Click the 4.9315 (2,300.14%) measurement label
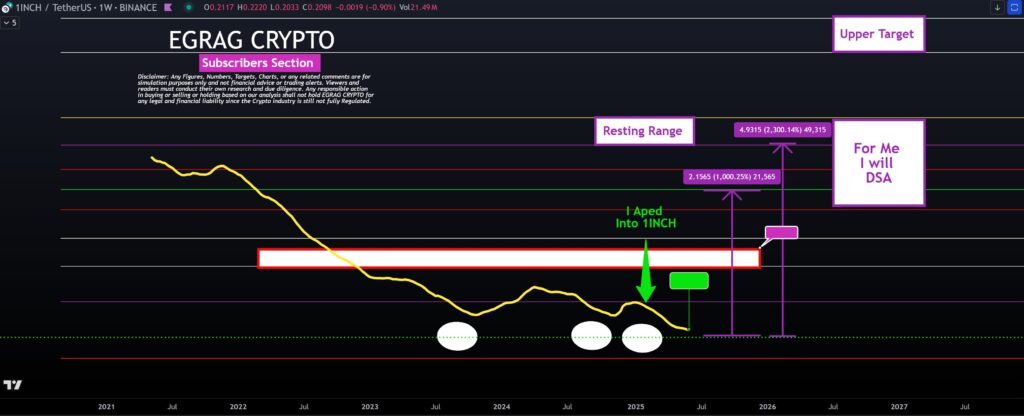The image size is (1024, 416). coord(782,130)
